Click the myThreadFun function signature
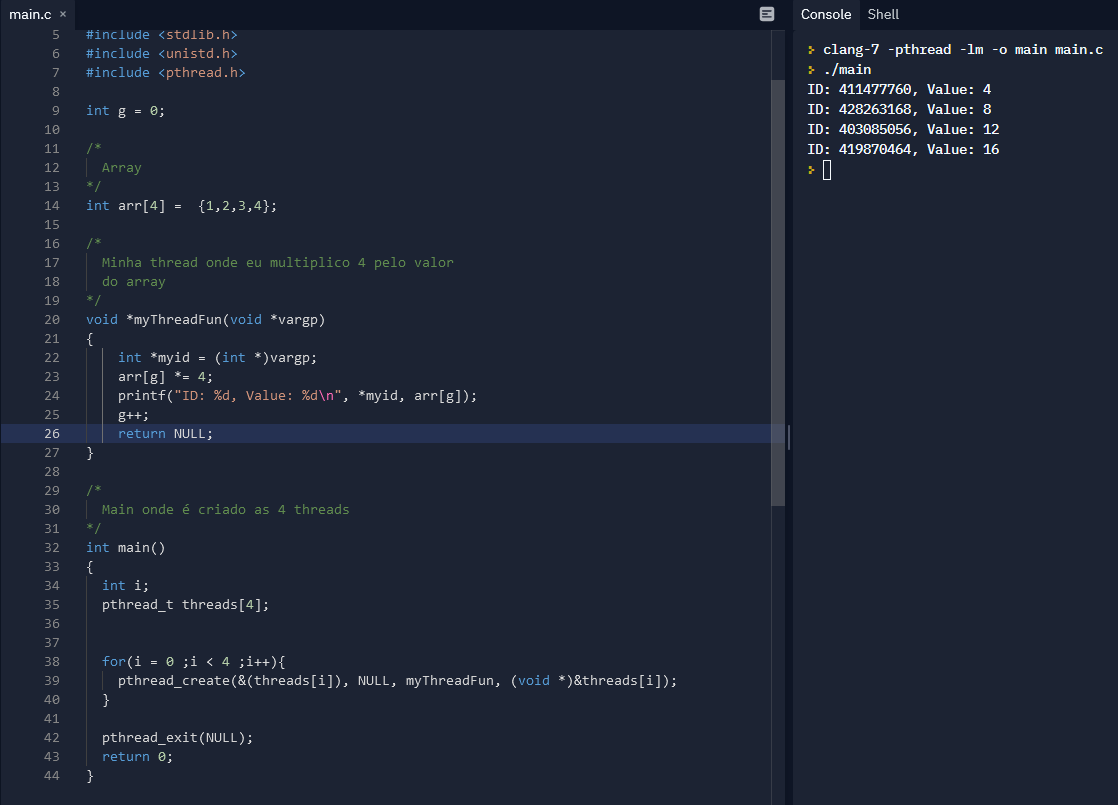The image size is (1118, 805). point(205,319)
